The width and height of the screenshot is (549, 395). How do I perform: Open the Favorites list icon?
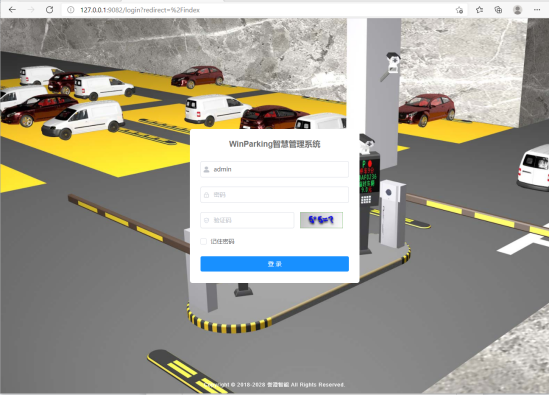[479, 10]
